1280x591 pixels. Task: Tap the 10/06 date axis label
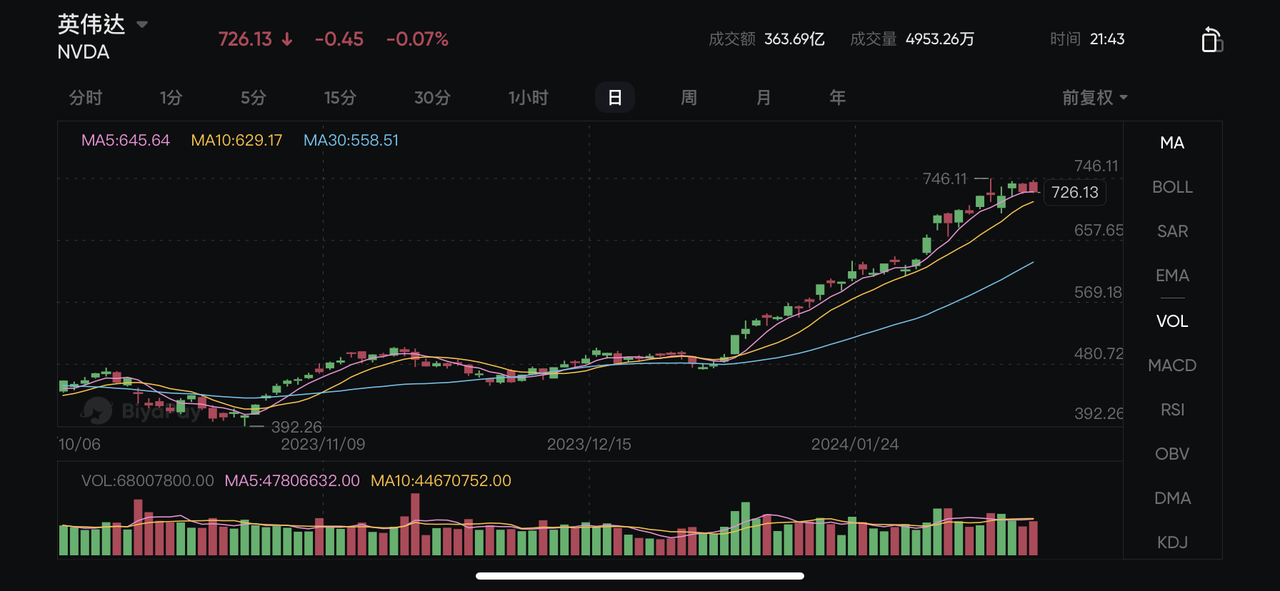80,444
